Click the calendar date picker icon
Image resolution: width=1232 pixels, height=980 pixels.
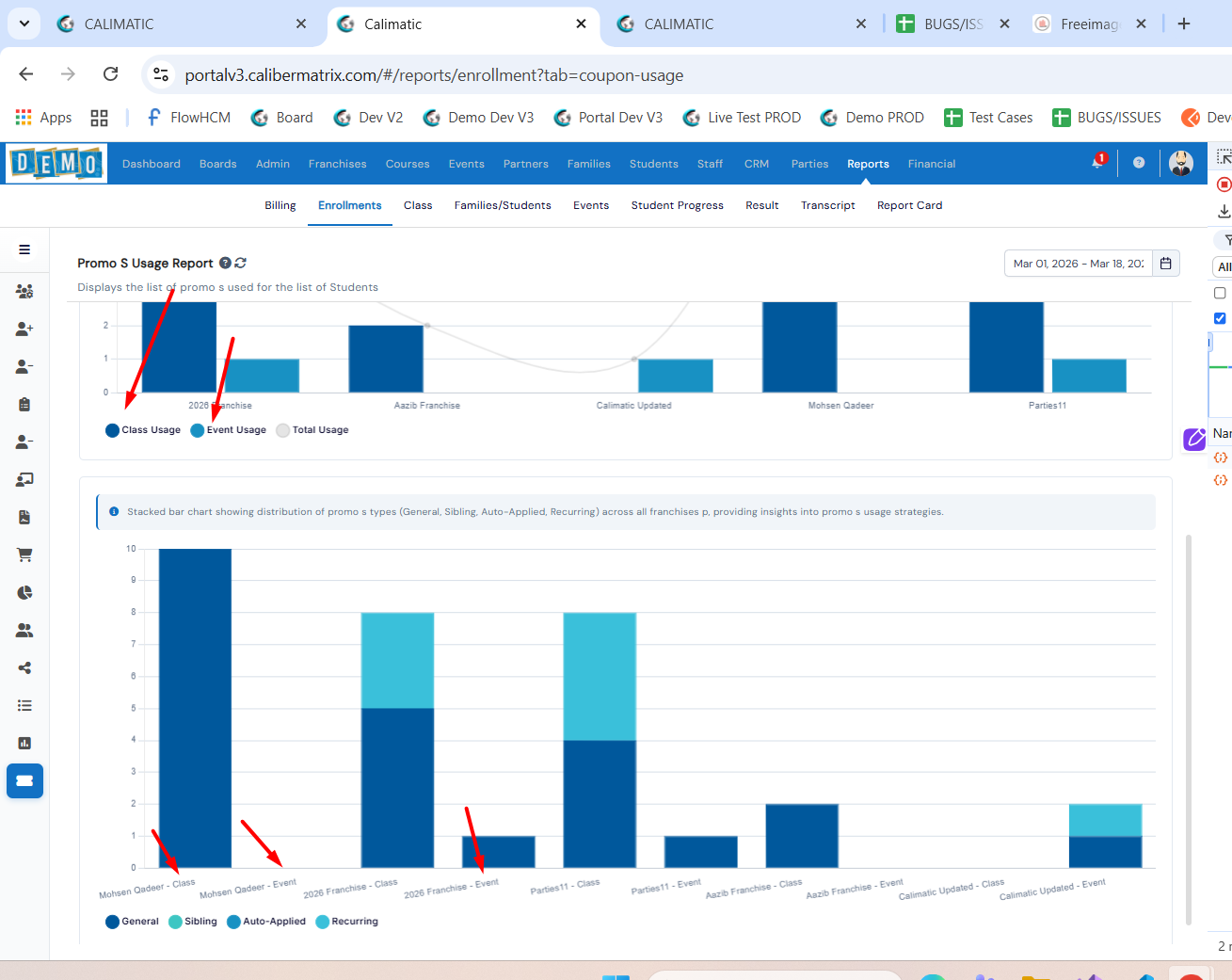(1165, 264)
